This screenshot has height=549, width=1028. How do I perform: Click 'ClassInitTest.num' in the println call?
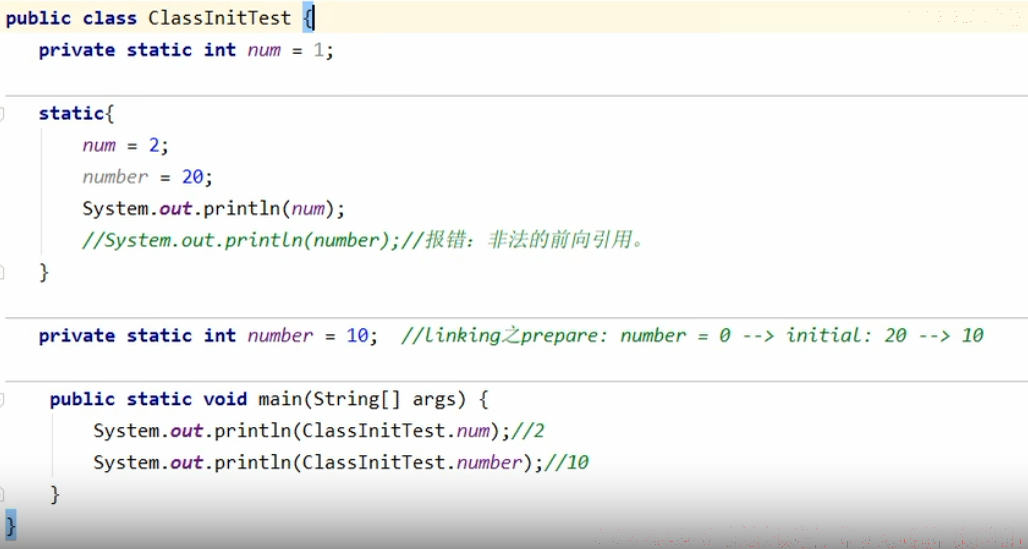click(396, 430)
